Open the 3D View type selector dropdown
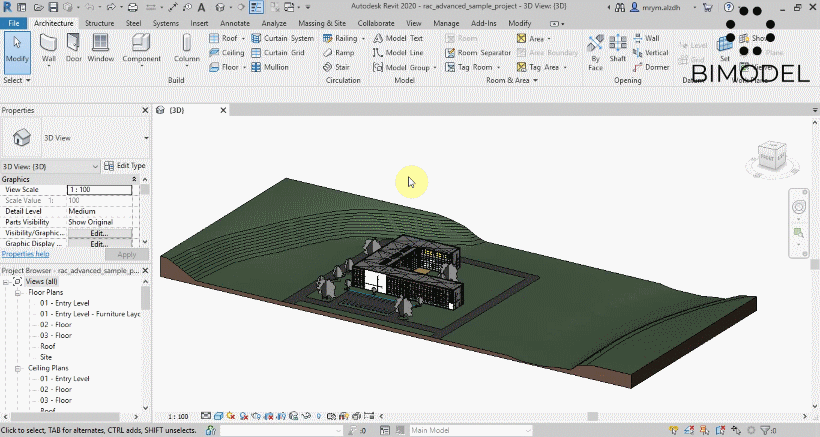The height and width of the screenshot is (437, 820). click(x=146, y=137)
